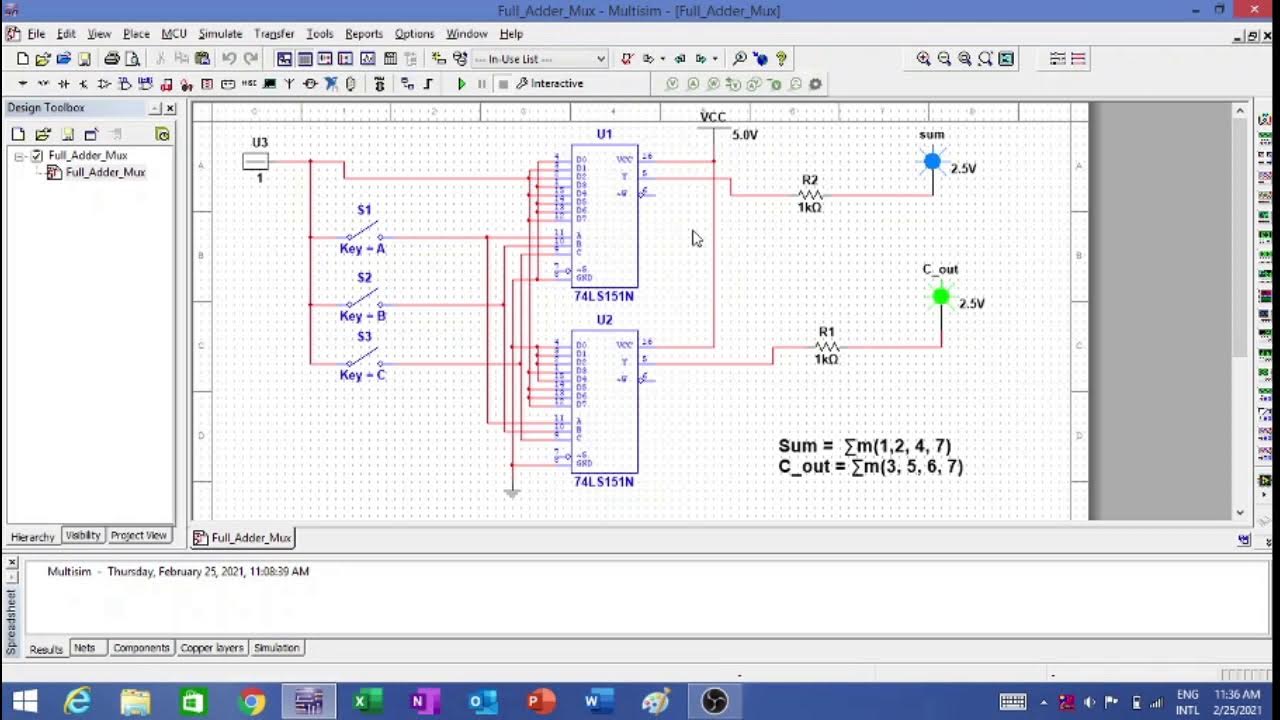Stop the simulation
The height and width of the screenshot is (720, 1280).
pyautogui.click(x=503, y=84)
